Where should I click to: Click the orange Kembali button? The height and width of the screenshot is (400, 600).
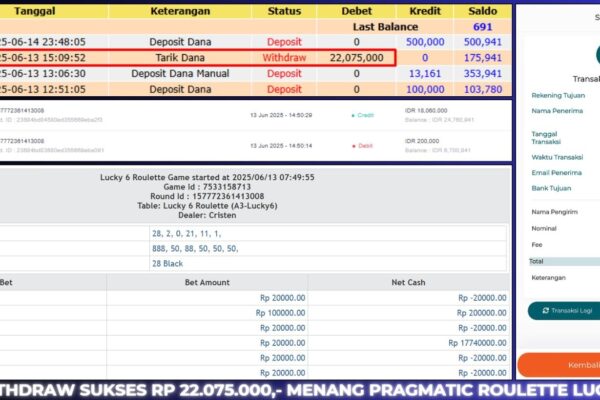pos(559,365)
